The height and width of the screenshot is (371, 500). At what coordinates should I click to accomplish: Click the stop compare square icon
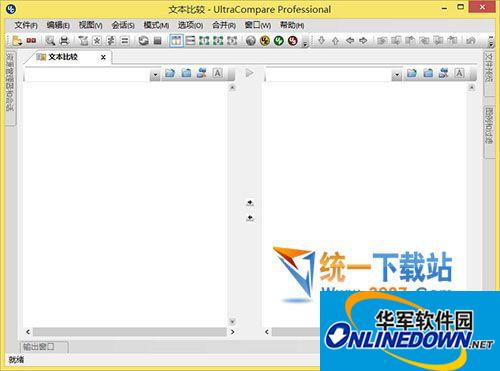157,41
